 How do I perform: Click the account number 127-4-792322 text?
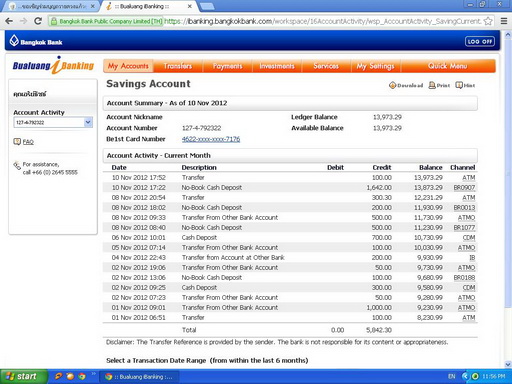point(201,128)
